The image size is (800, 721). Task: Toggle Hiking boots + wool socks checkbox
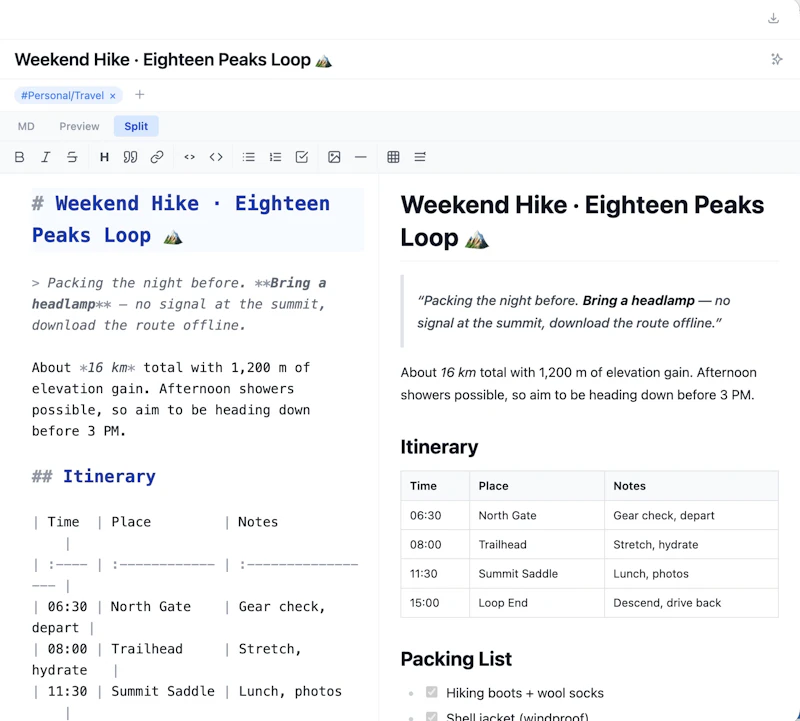click(432, 692)
